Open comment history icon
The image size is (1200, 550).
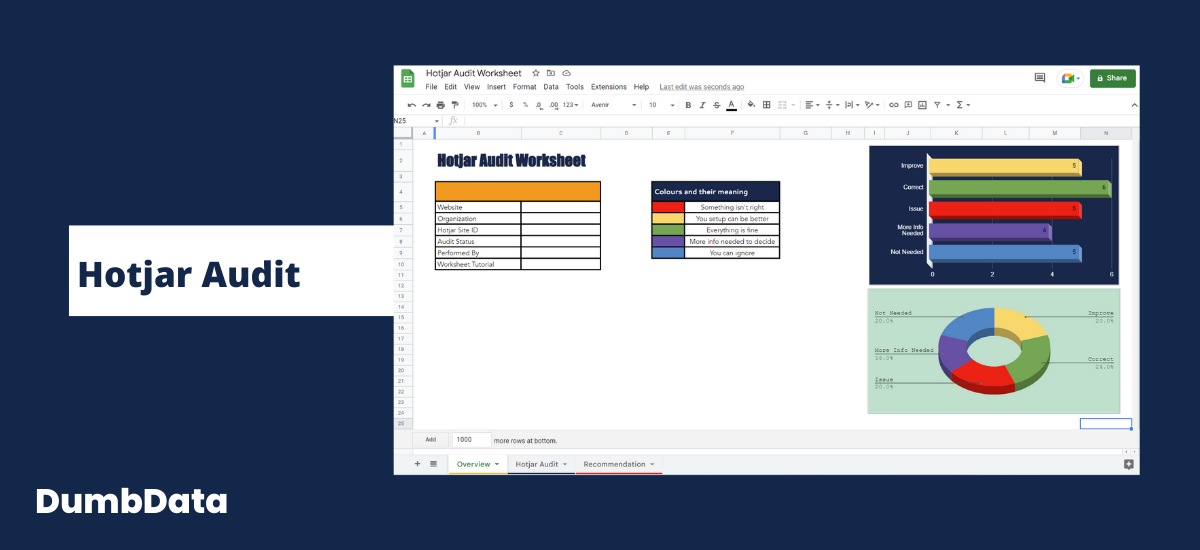point(1040,78)
